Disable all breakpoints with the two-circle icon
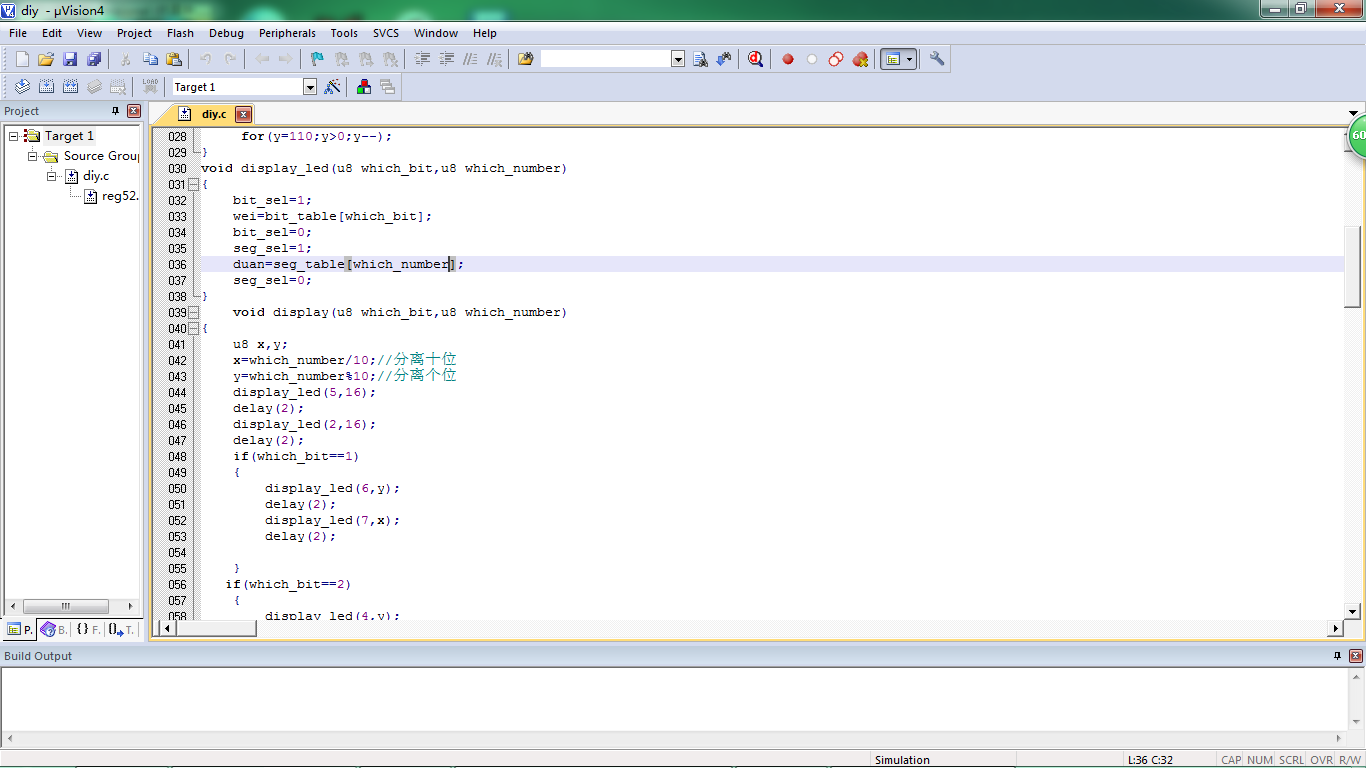 [x=836, y=59]
